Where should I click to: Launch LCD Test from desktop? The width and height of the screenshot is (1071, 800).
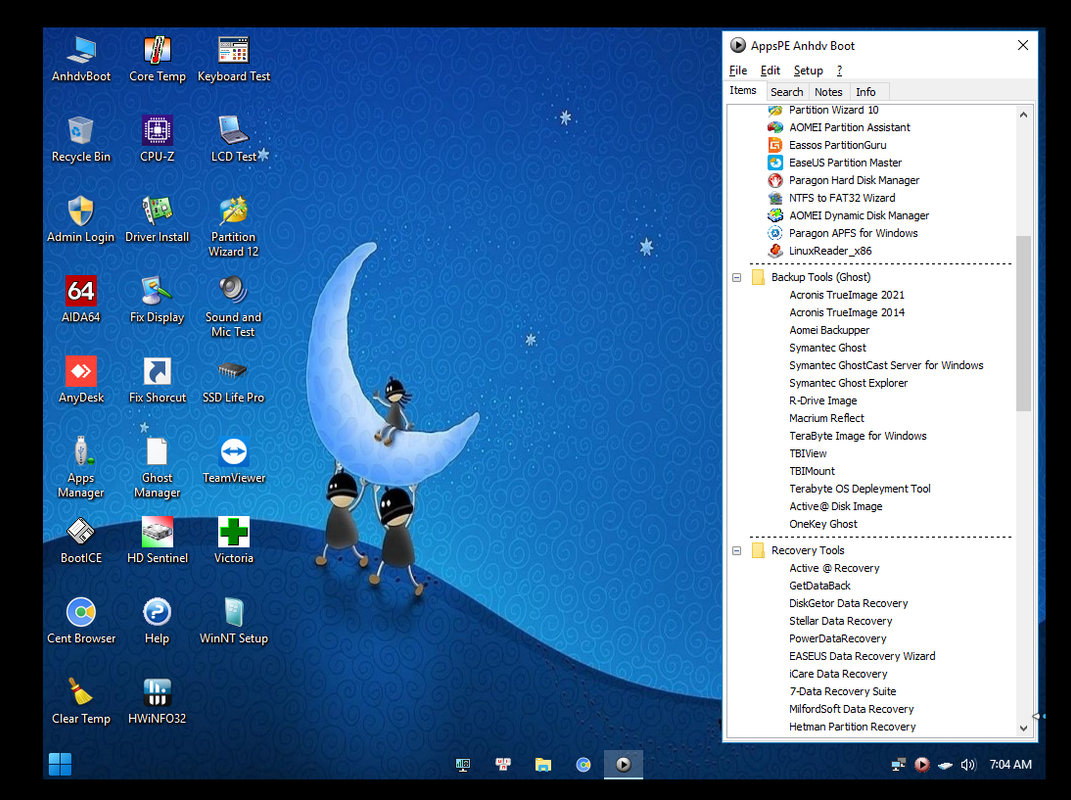234,139
